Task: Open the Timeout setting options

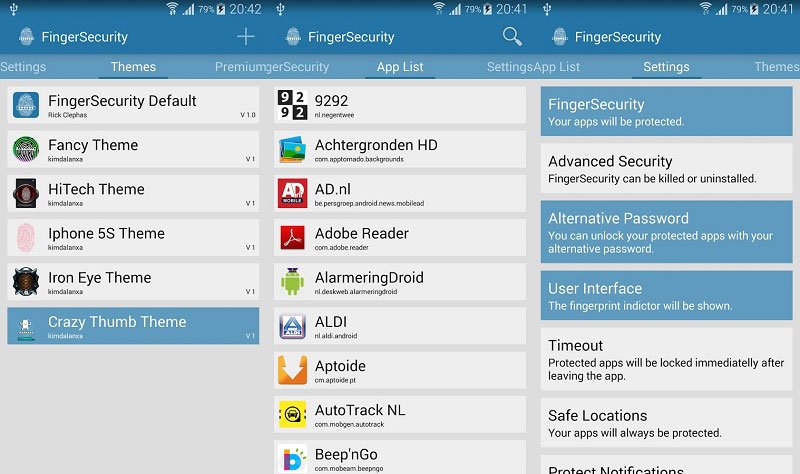Action: (666, 359)
